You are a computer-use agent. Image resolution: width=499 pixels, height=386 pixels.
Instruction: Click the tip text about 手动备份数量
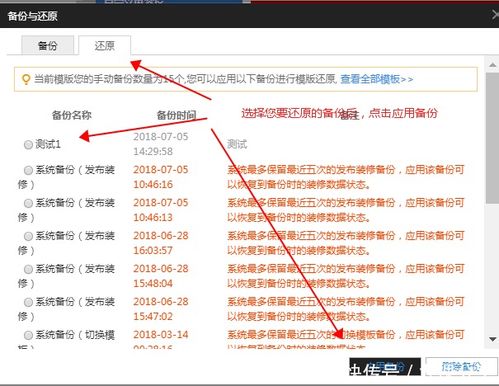(186, 79)
